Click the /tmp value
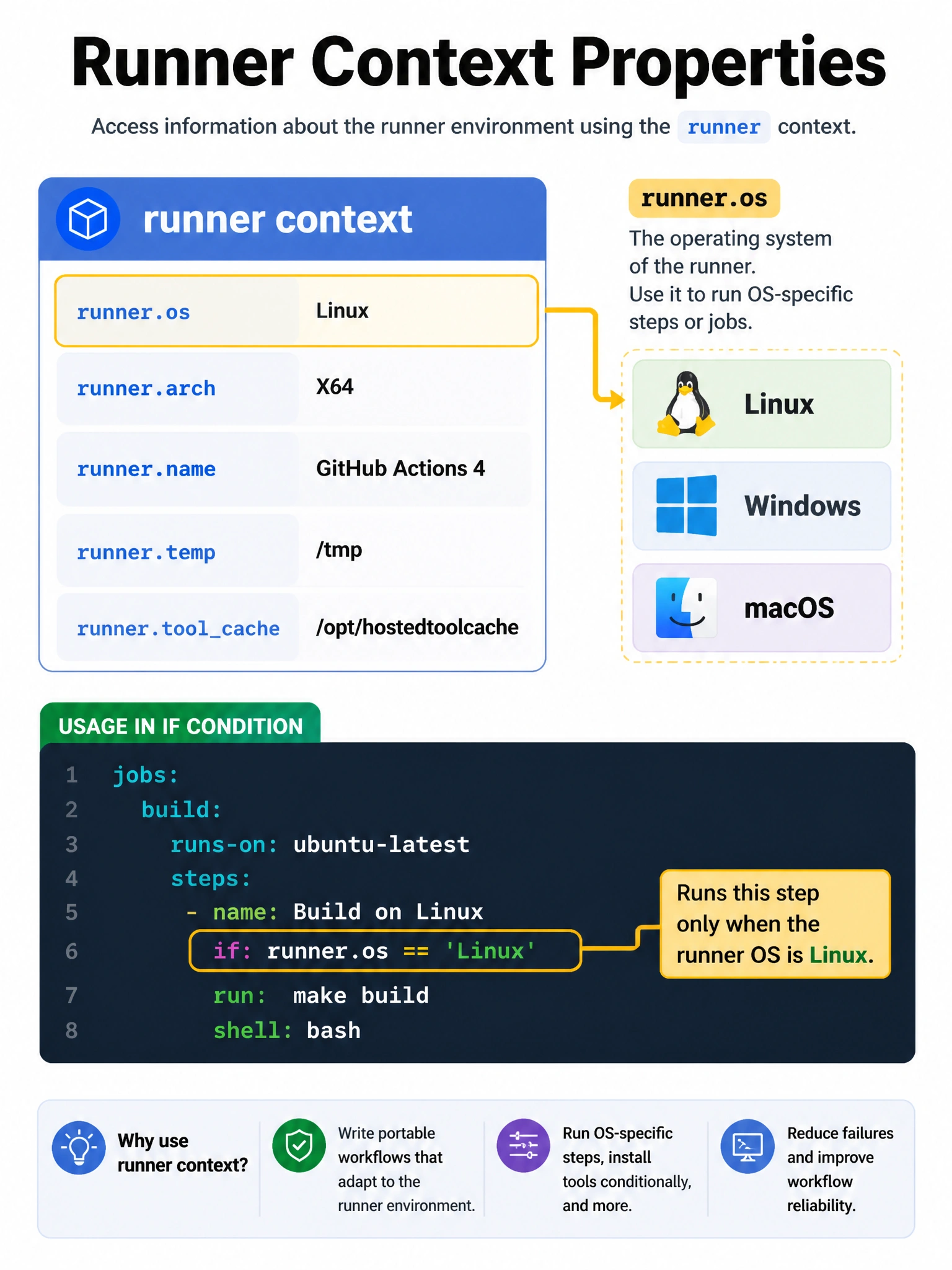 tap(339, 550)
